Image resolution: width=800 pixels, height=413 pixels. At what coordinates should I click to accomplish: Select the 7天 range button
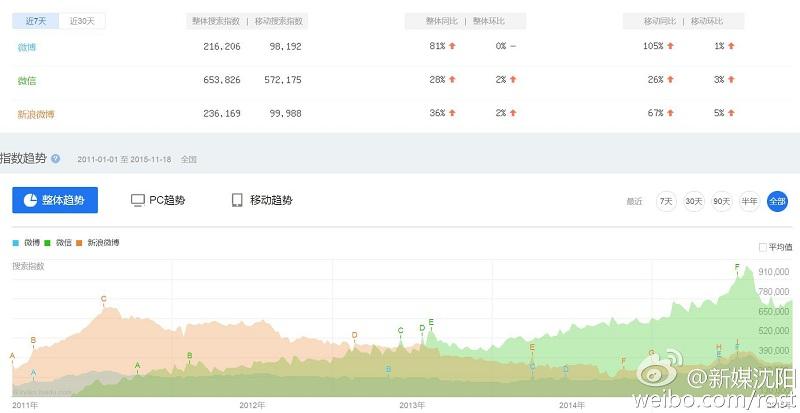666,201
